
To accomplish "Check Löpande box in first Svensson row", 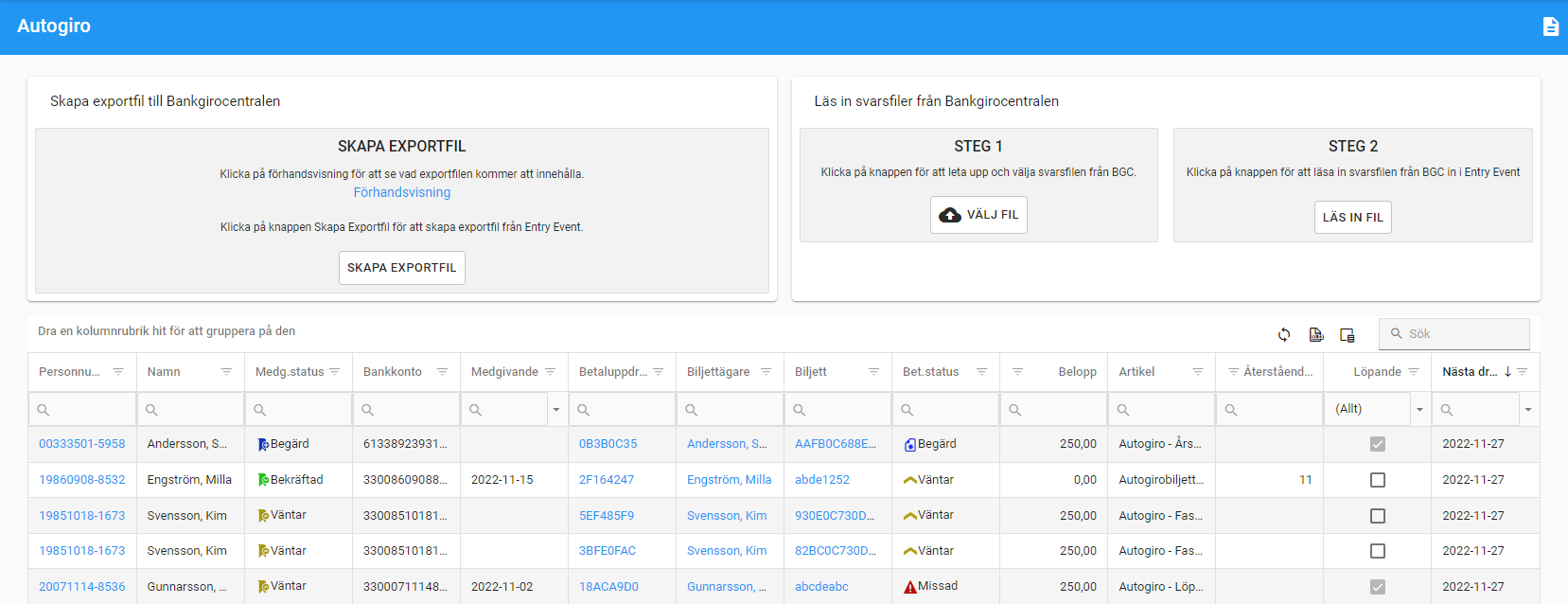I will [1377, 516].
